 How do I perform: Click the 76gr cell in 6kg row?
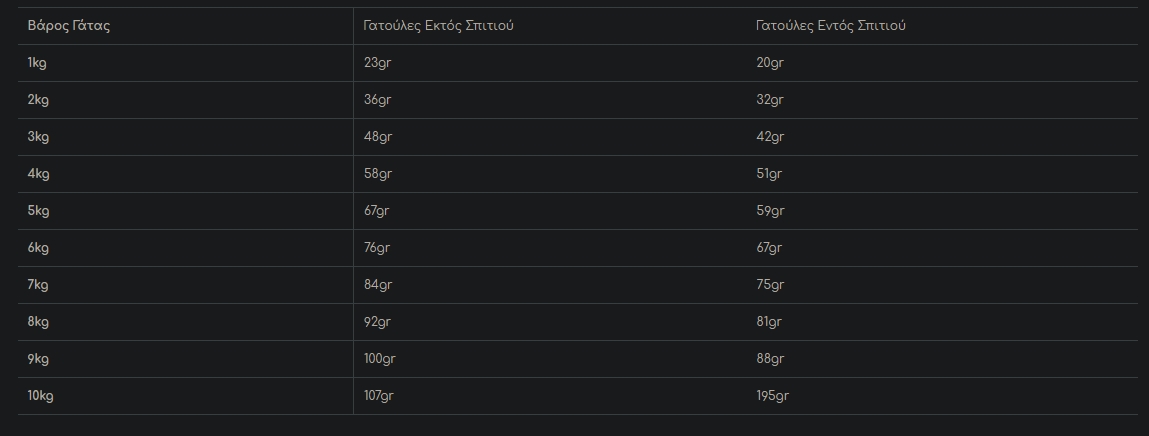pyautogui.click(x=377, y=248)
